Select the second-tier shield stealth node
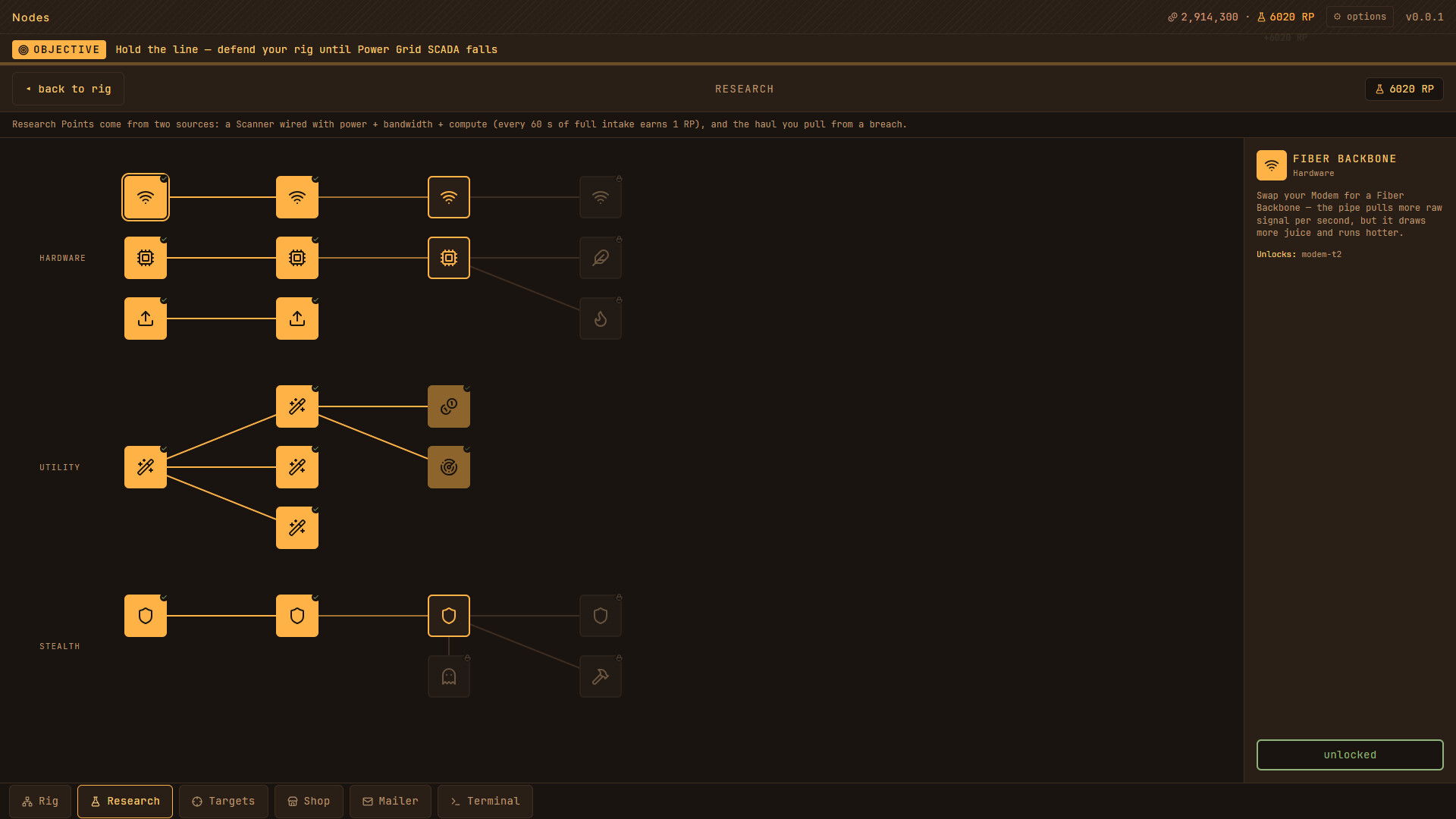 [x=297, y=616]
